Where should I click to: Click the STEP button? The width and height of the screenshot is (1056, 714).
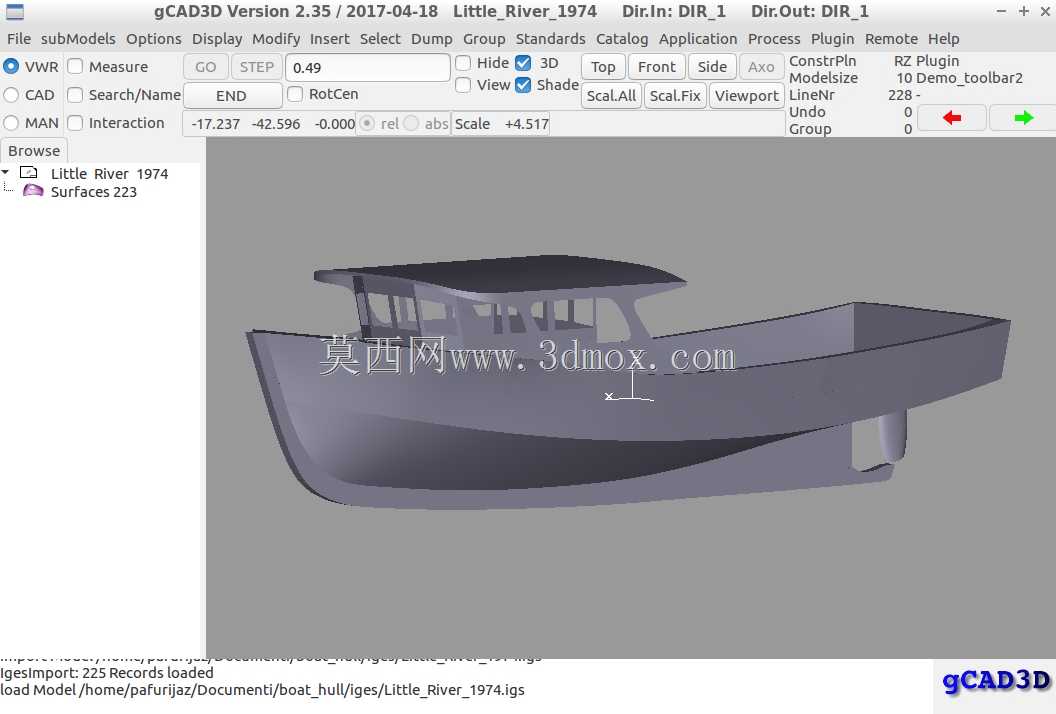pyautogui.click(x=257, y=67)
